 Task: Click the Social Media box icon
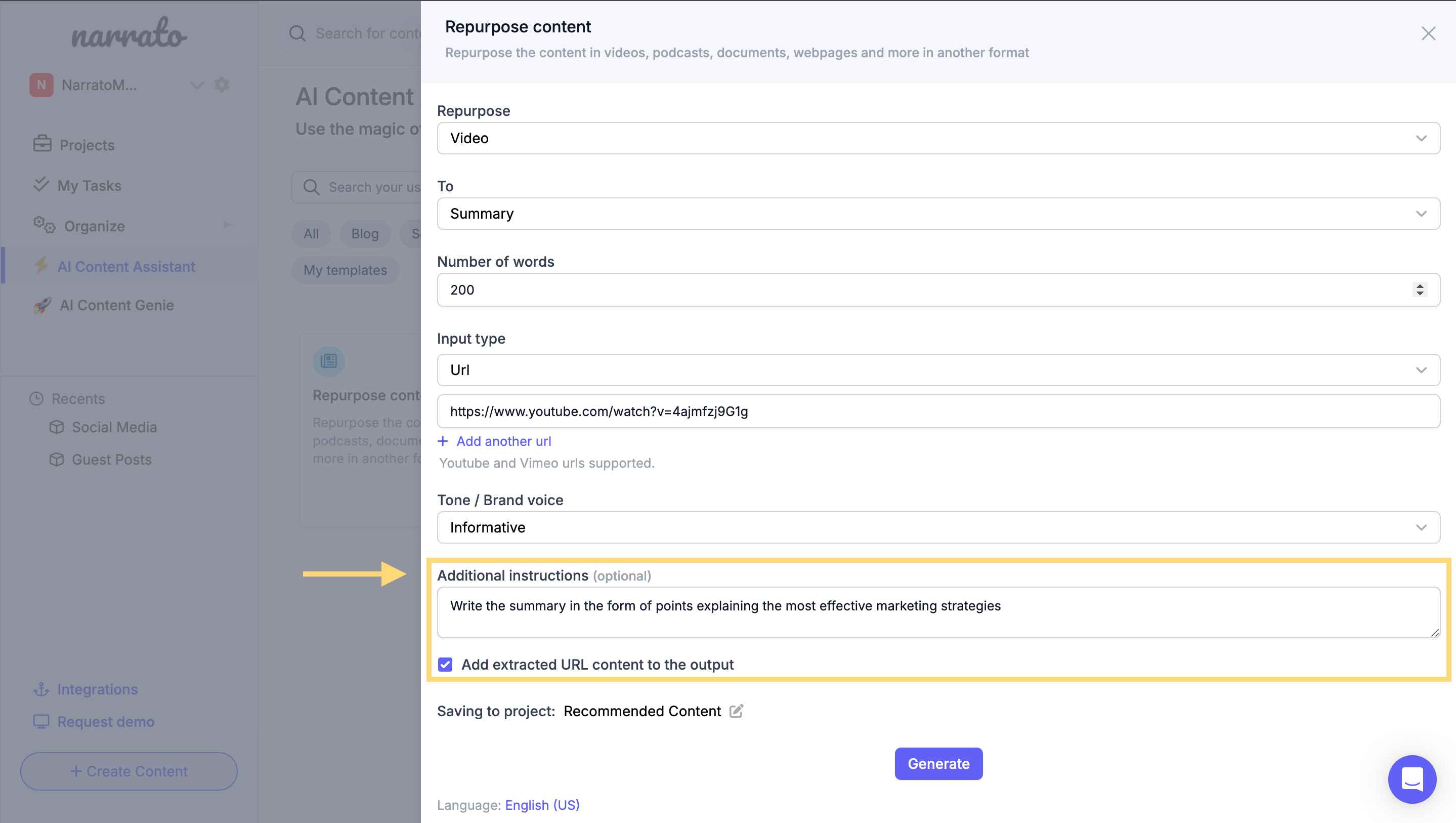[57, 427]
